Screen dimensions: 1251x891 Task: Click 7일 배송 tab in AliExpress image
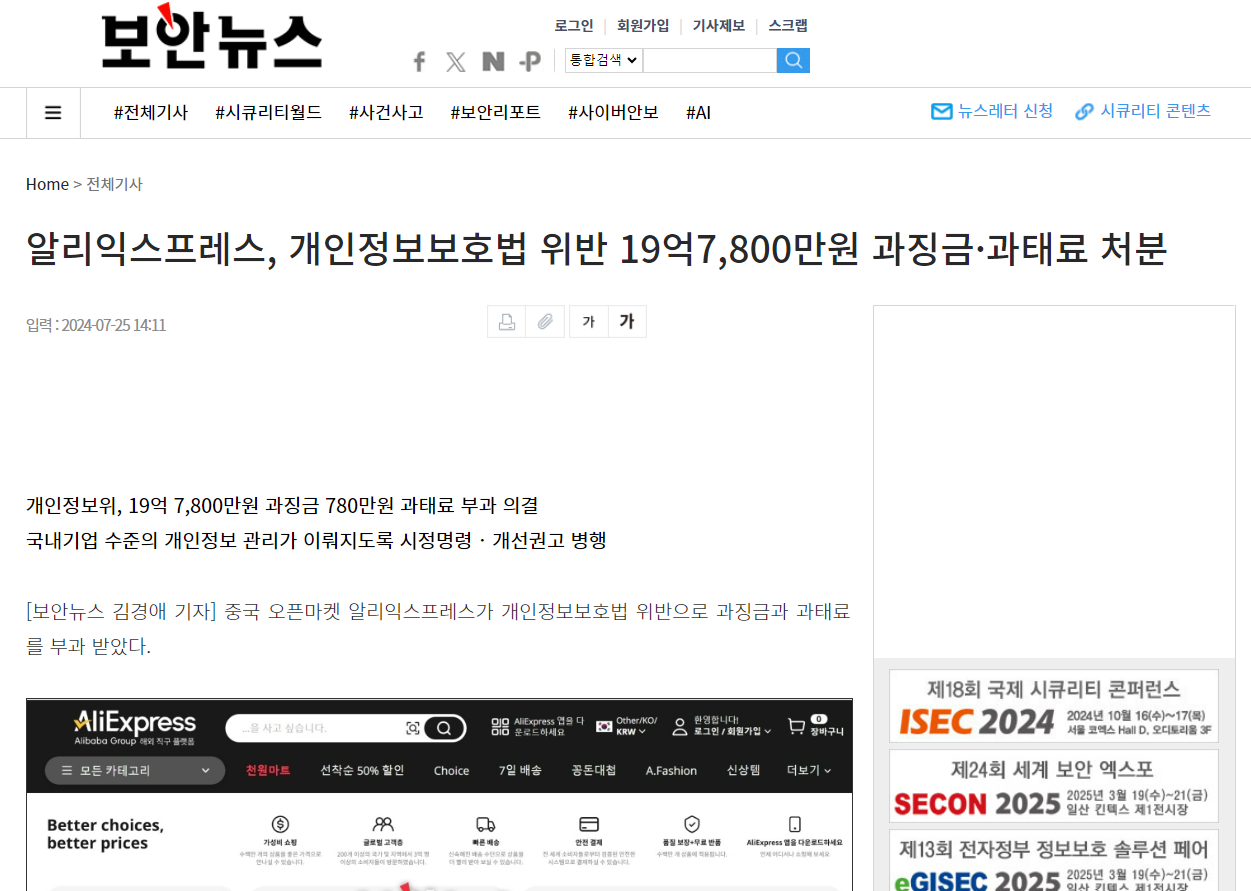(x=520, y=771)
